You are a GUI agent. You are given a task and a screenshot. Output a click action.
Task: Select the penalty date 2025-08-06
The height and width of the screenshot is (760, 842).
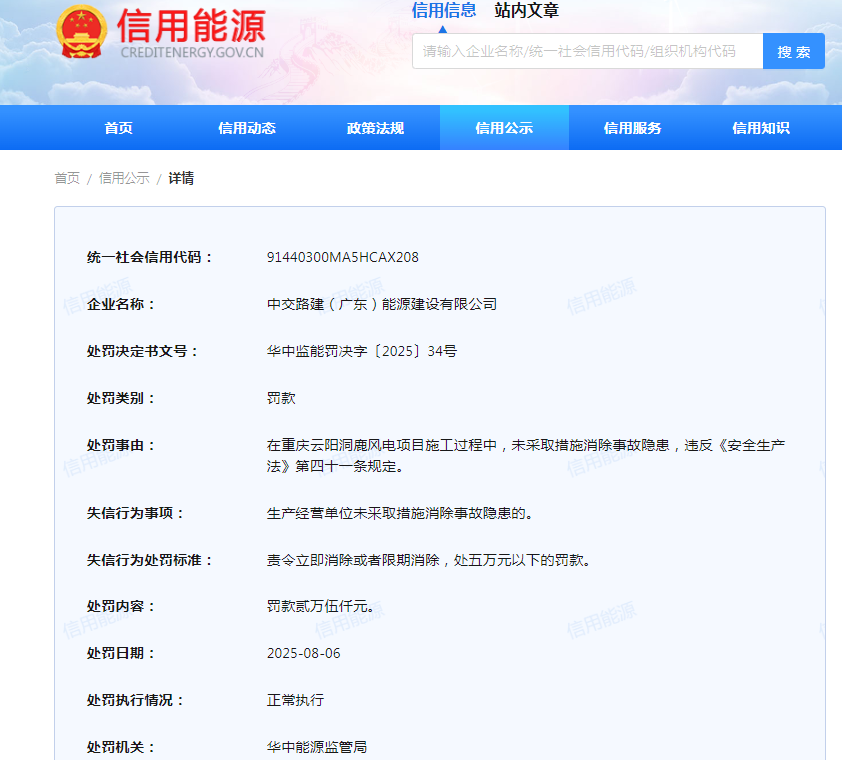pos(303,653)
